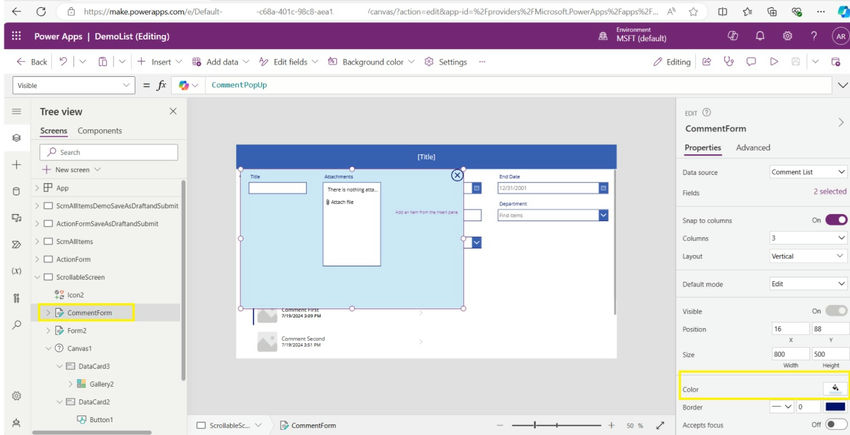
Task: Open Advanced tools icon in left rail
Action: (16, 298)
